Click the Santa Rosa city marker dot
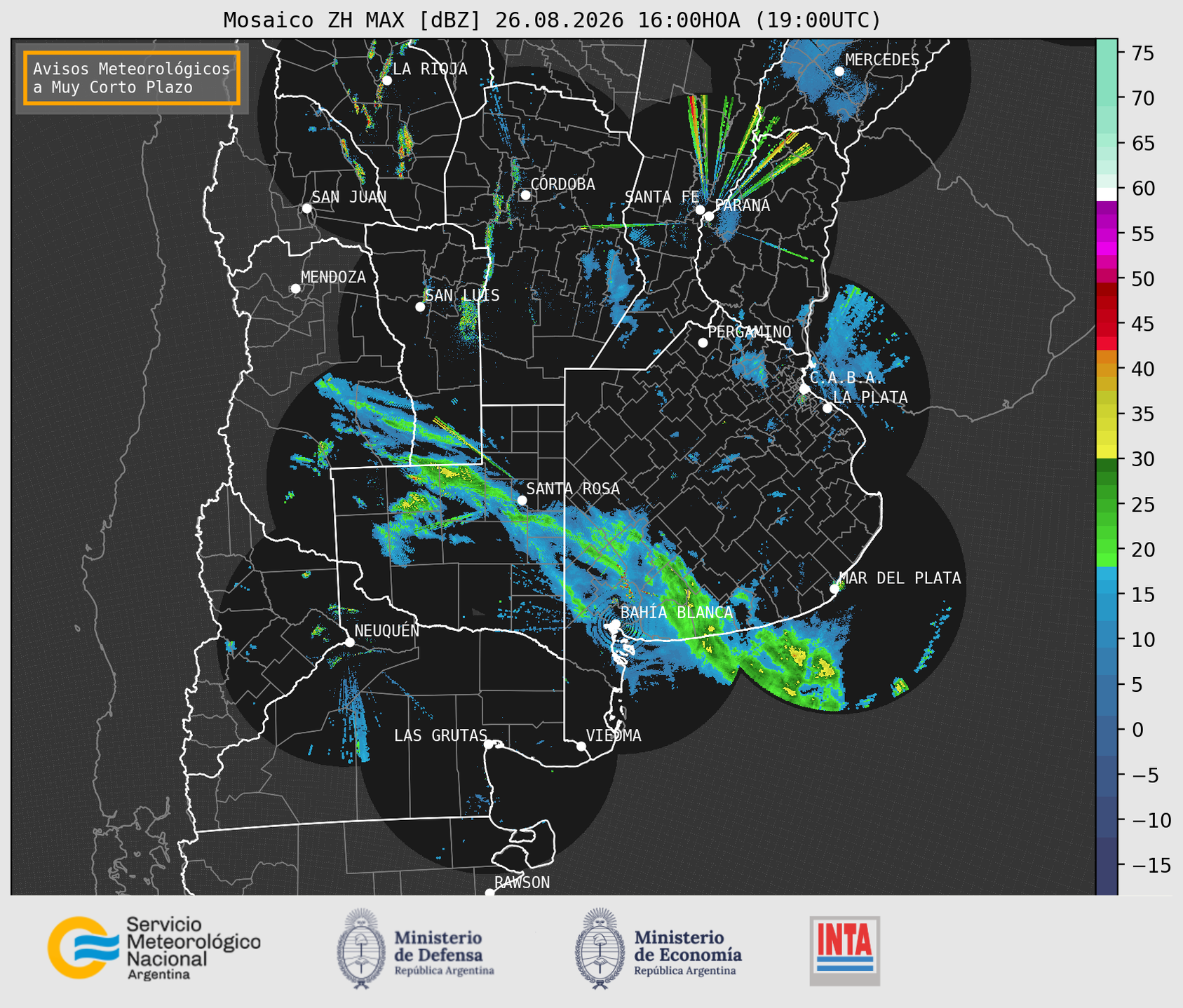The image size is (1183, 1008). [522, 500]
